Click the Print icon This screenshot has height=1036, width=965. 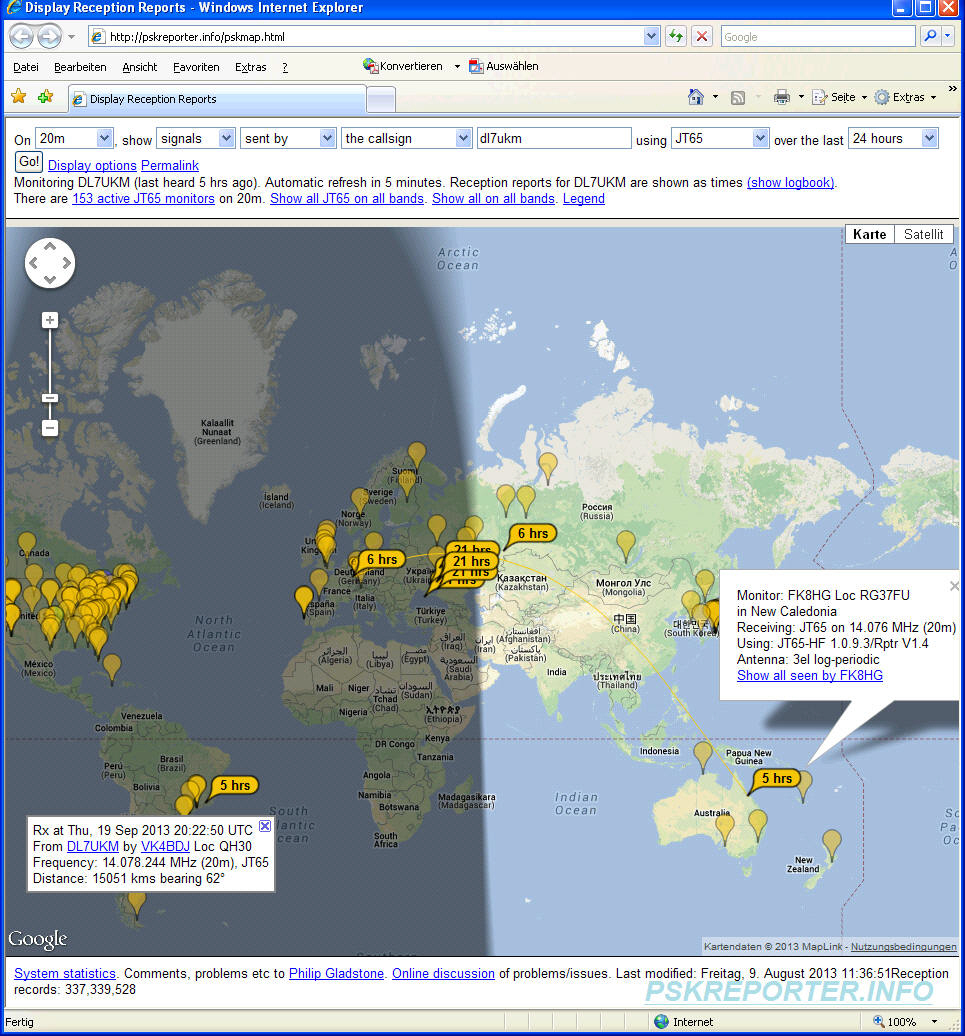781,97
